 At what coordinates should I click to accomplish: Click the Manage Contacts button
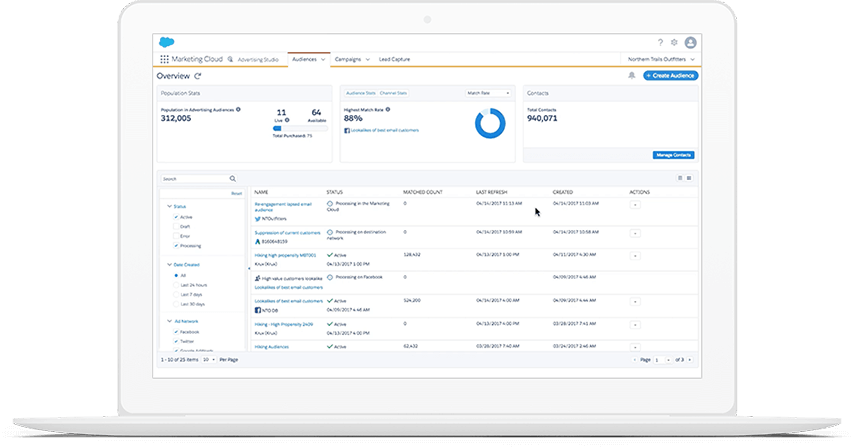tap(673, 155)
